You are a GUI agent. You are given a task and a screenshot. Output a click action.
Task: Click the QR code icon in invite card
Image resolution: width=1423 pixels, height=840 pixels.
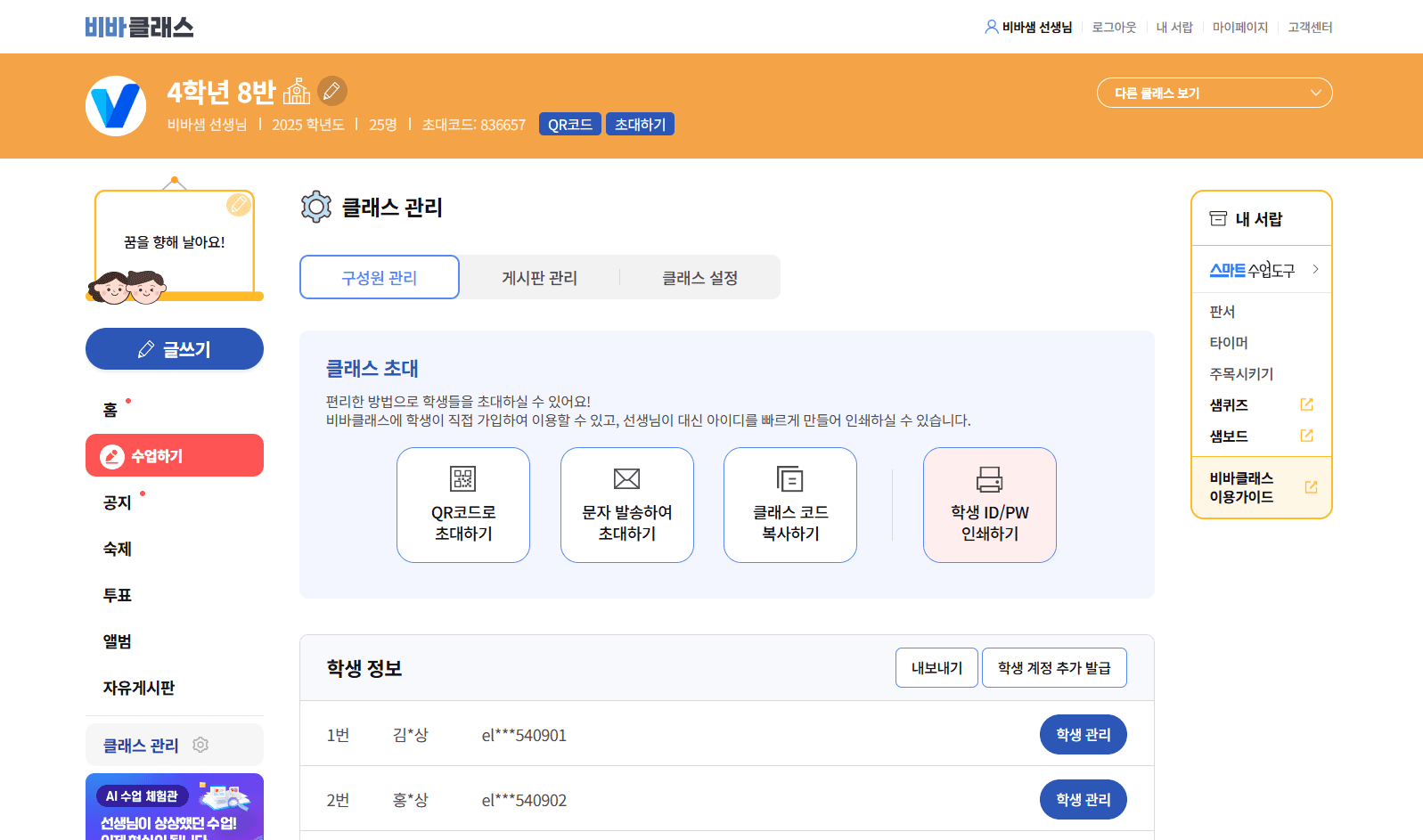pyautogui.click(x=463, y=478)
